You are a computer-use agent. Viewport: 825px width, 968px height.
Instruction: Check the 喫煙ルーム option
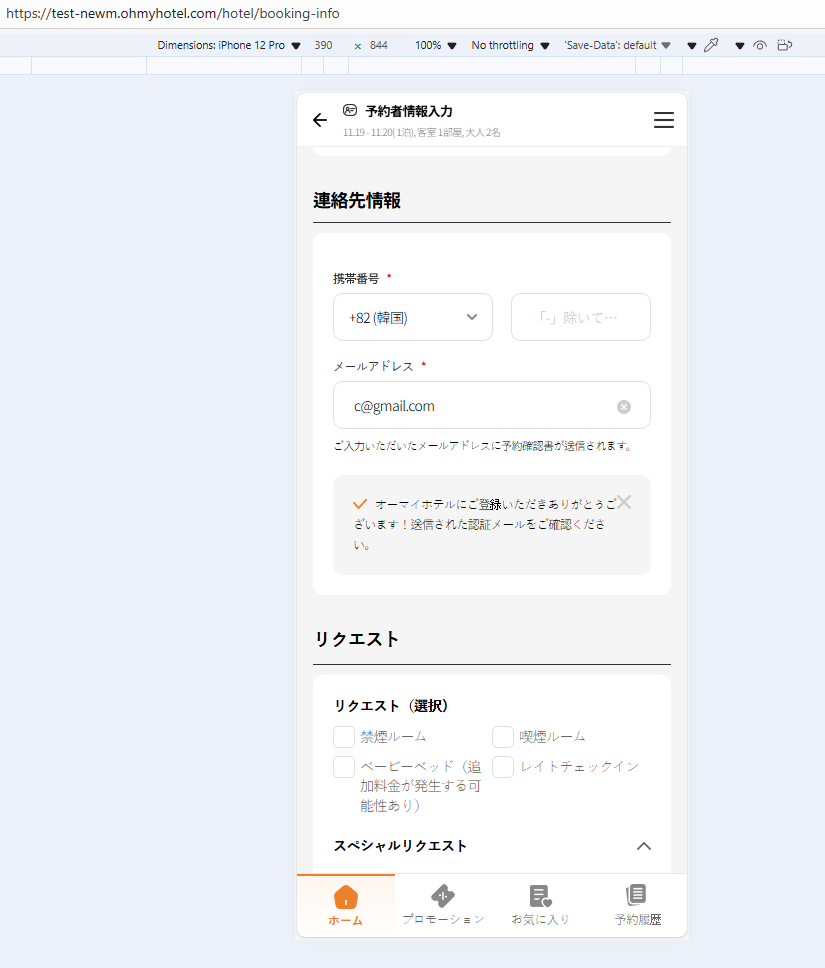(503, 736)
